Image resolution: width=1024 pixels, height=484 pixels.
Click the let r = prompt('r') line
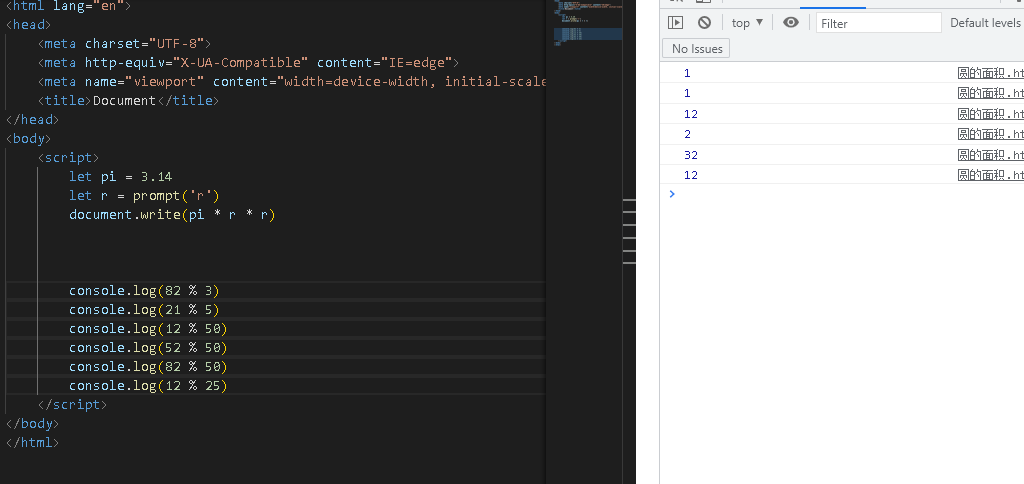point(144,195)
